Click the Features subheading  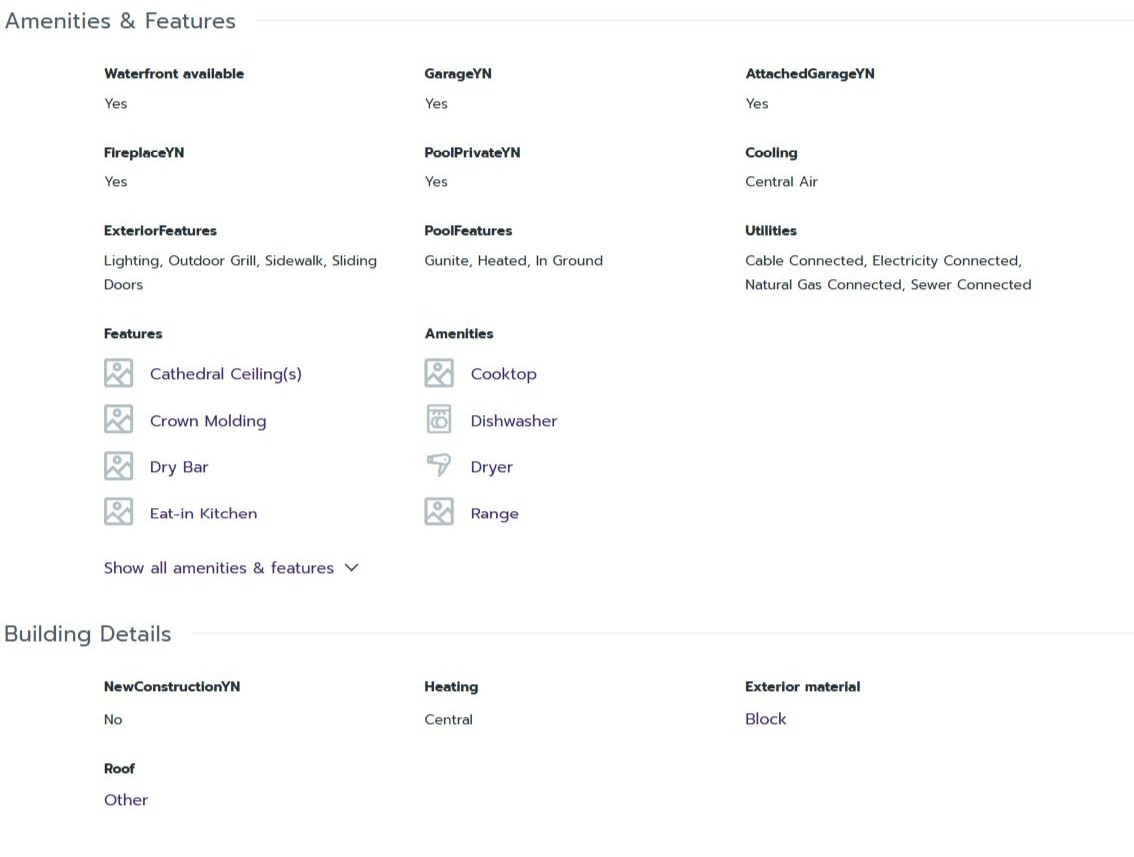(133, 334)
